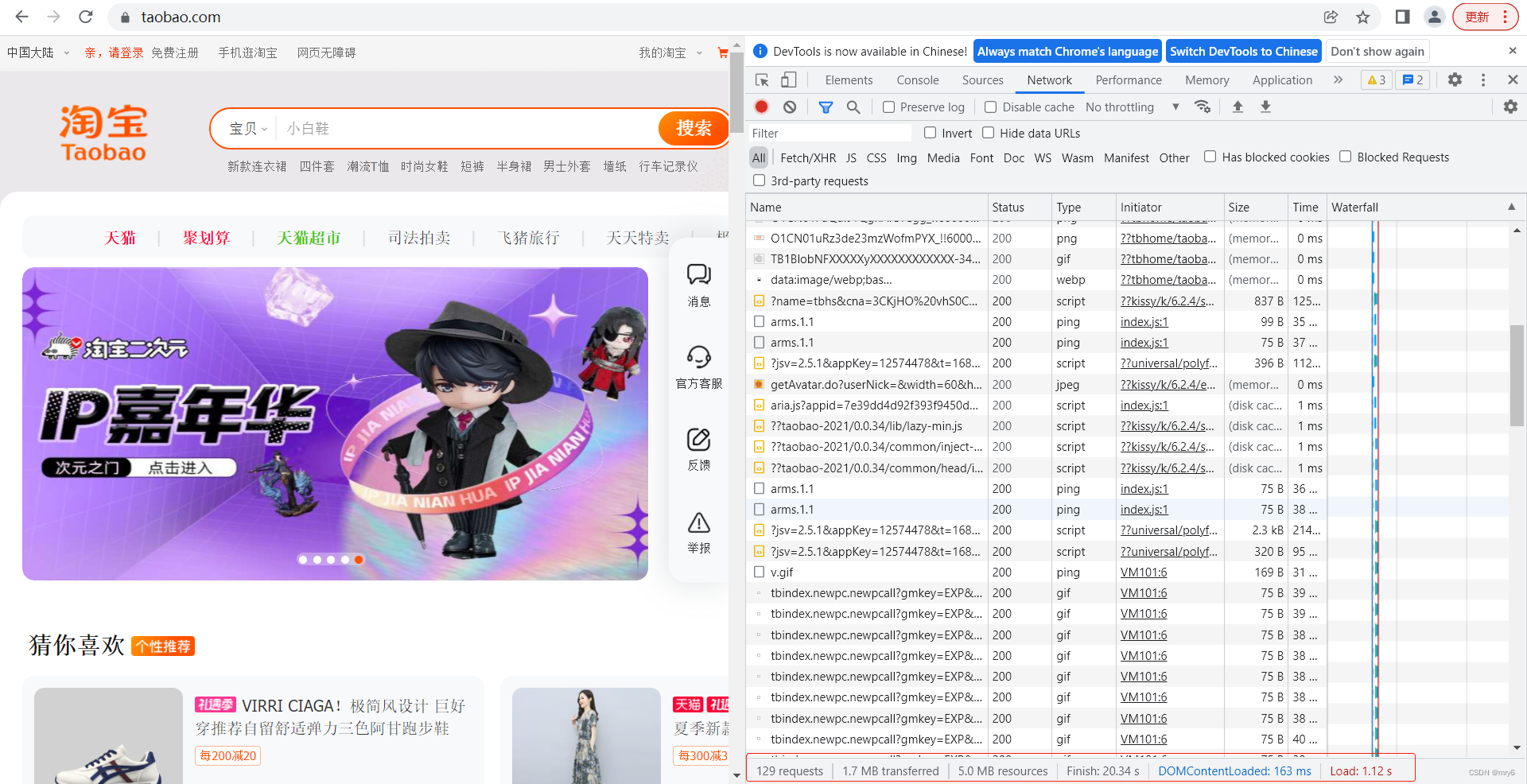
Task: Select the last orange carousel dot
Action: pos(359,559)
